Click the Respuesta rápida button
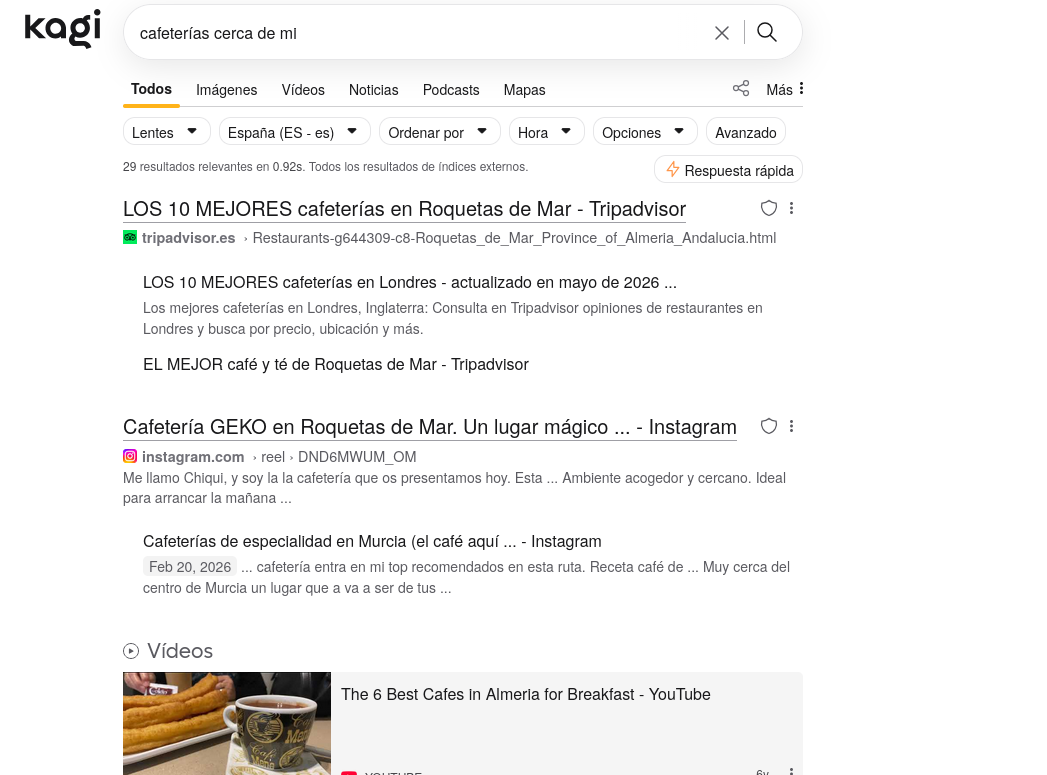Screen dimensions: 1047x775 click(x=728, y=170)
